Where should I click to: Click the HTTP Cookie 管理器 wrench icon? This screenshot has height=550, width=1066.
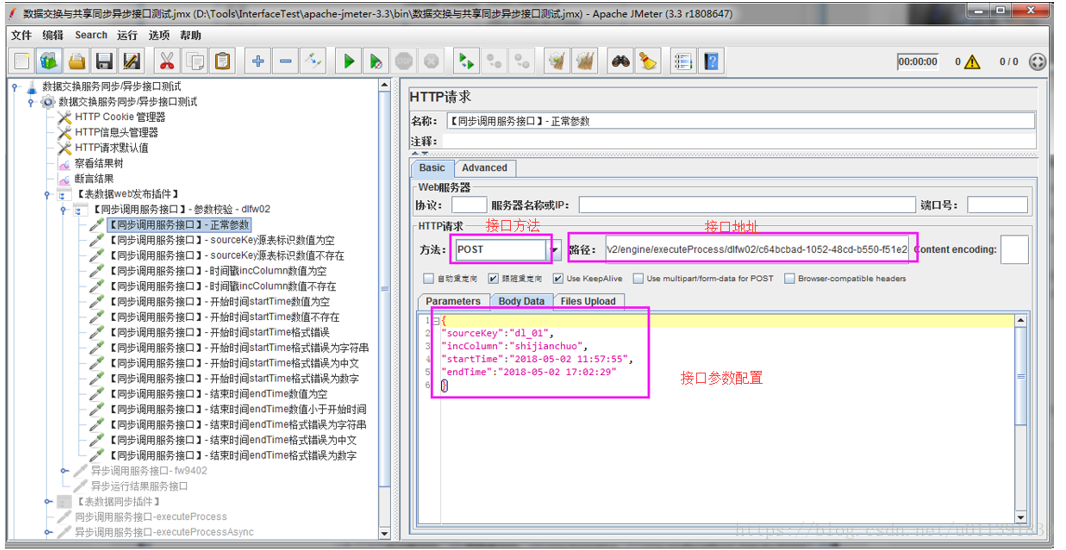65,117
